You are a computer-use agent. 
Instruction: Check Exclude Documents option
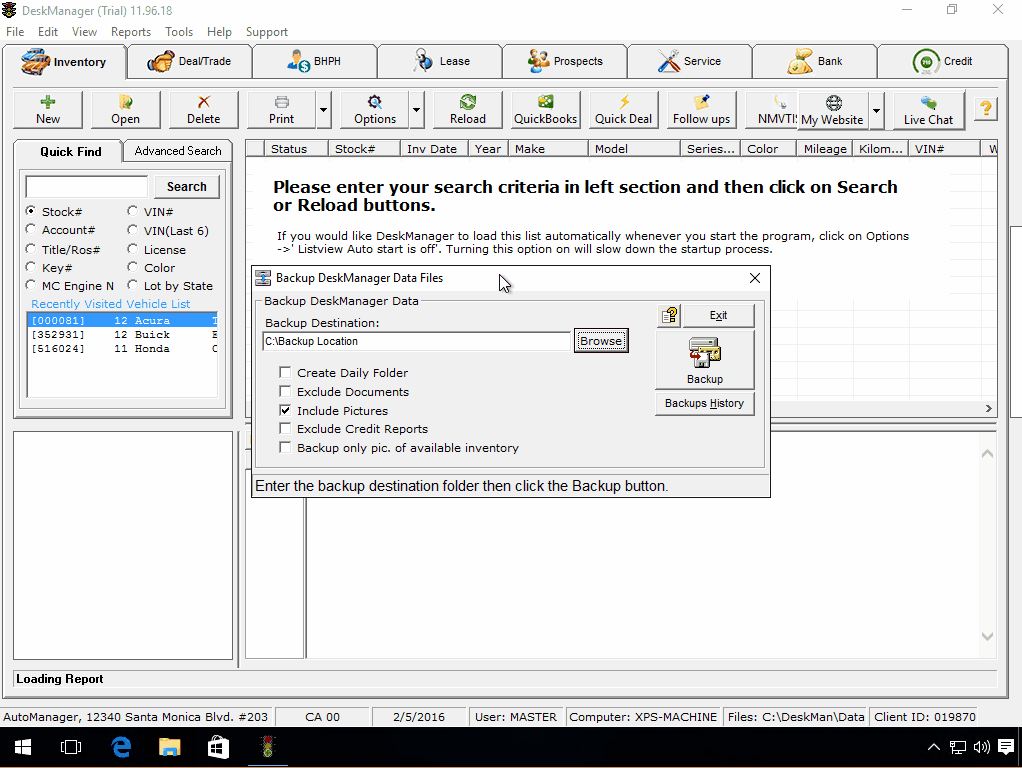tap(285, 391)
